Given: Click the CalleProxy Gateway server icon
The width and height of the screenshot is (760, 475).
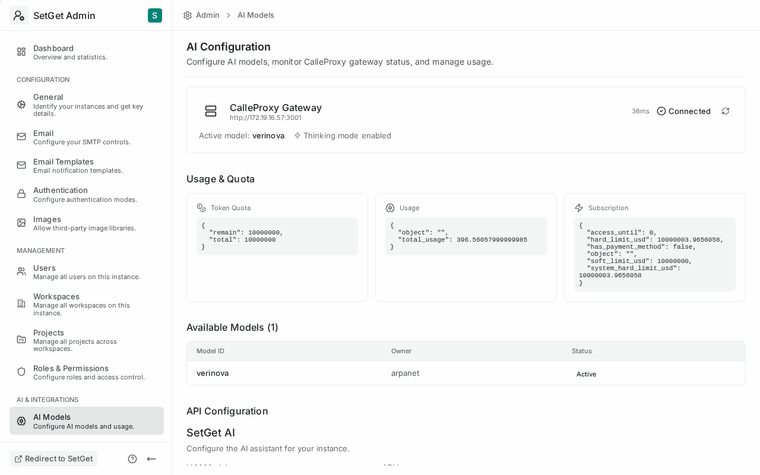Looking at the screenshot, I should click(x=210, y=111).
